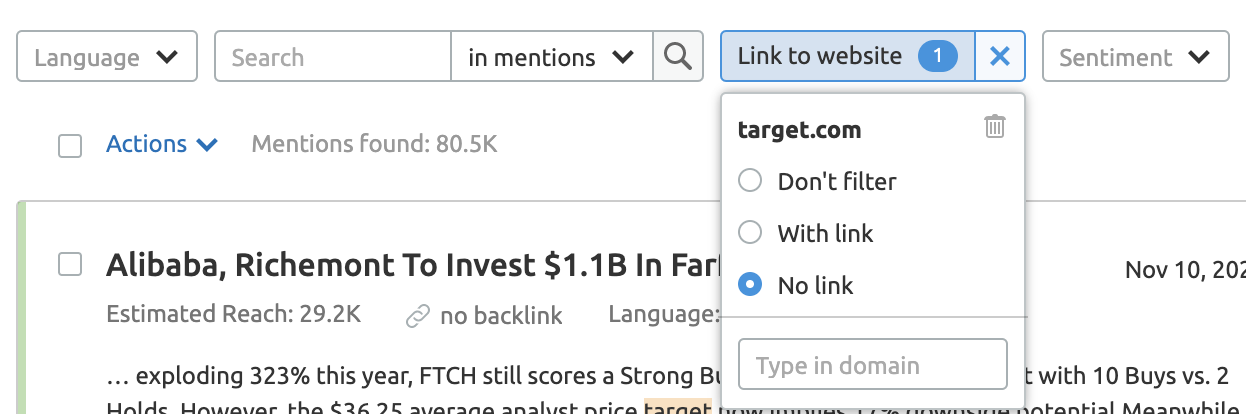
Task: Click the Mentions found: 80.5K label
Action: coord(374,145)
